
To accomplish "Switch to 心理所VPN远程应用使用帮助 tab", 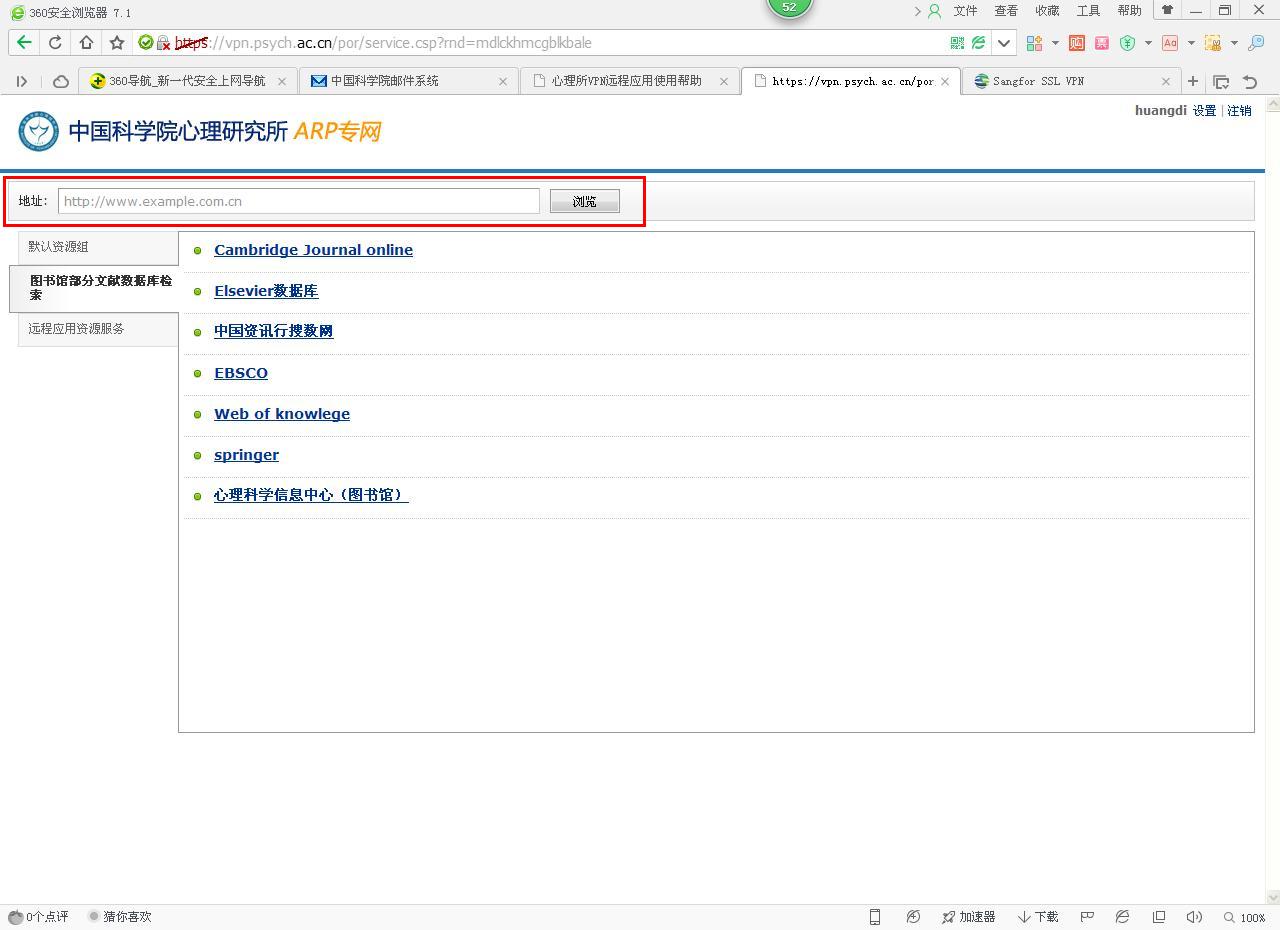I will pos(628,81).
